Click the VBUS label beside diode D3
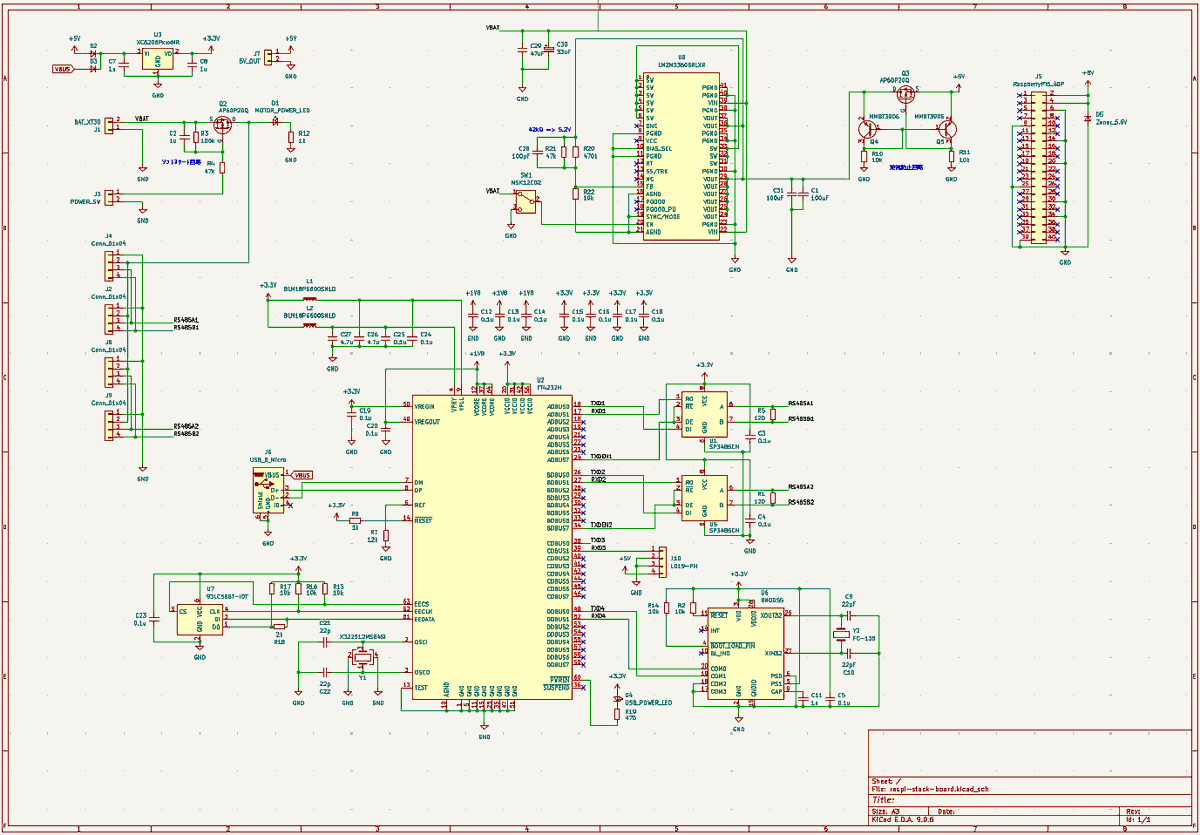Image resolution: width=1200 pixels, height=835 pixels. point(63,69)
